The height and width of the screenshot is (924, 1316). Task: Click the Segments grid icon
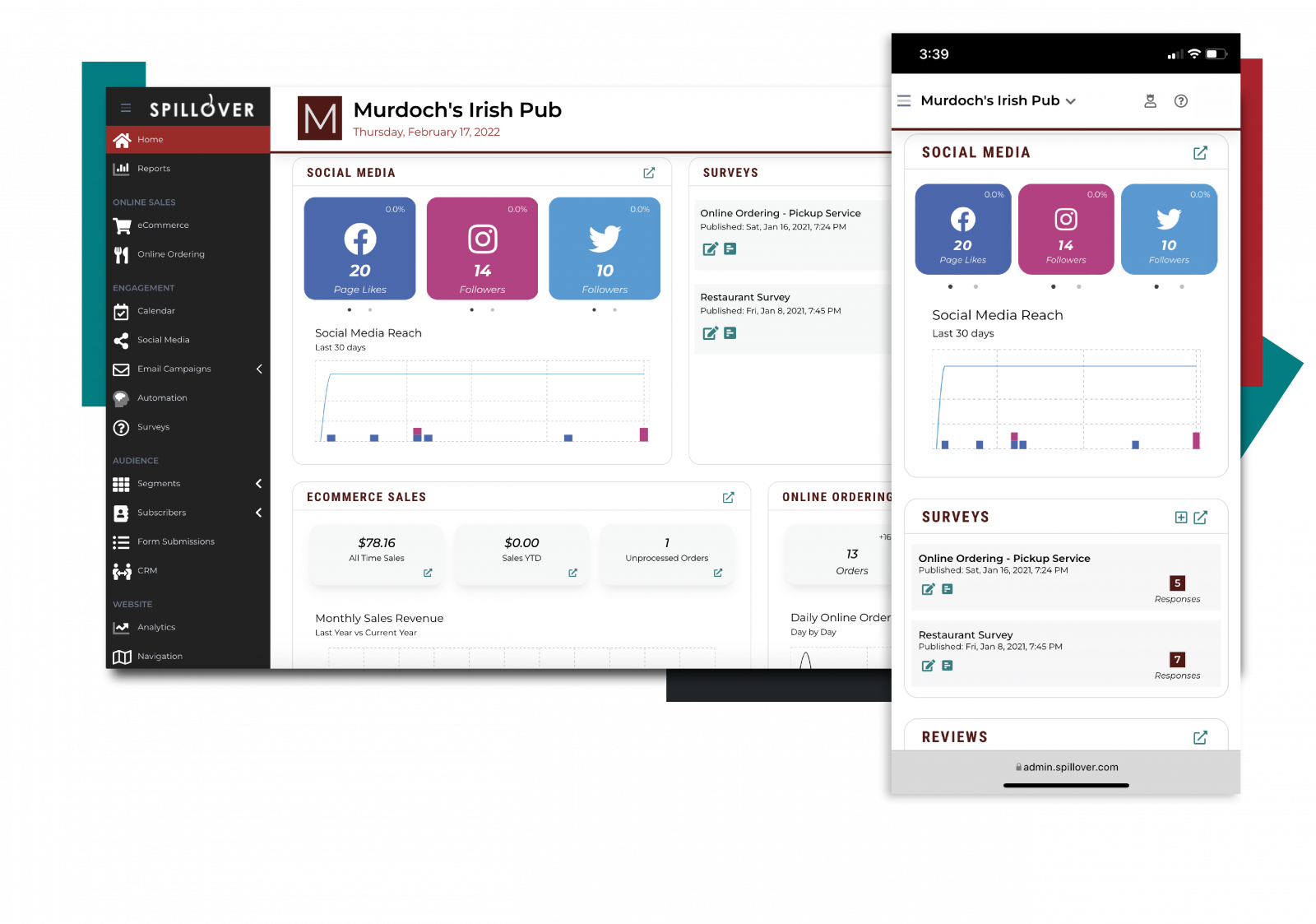(x=121, y=484)
